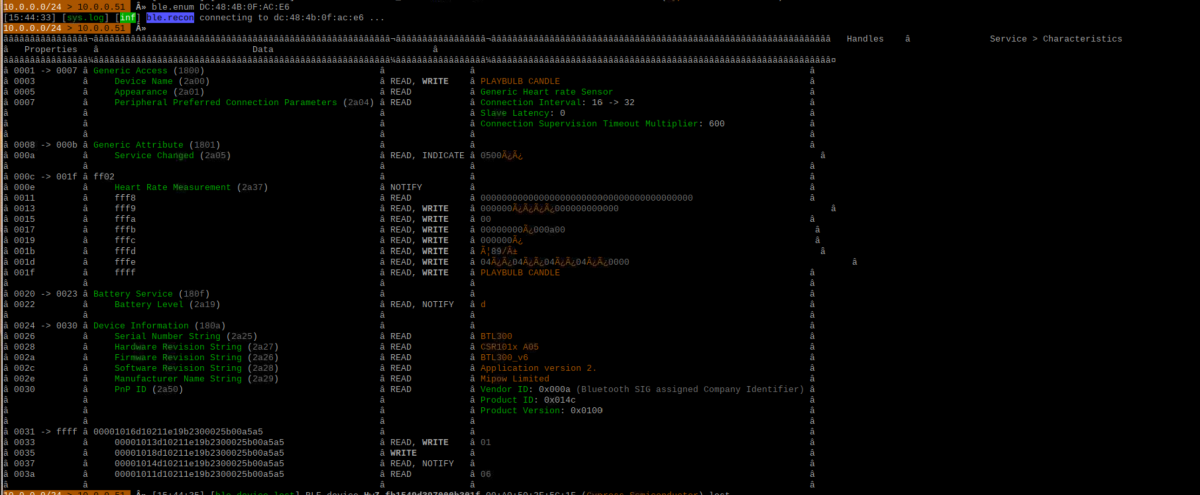This screenshot has width=1200, height=495.
Task: Select the Mipow Limited manufacturer value
Action: (x=515, y=378)
